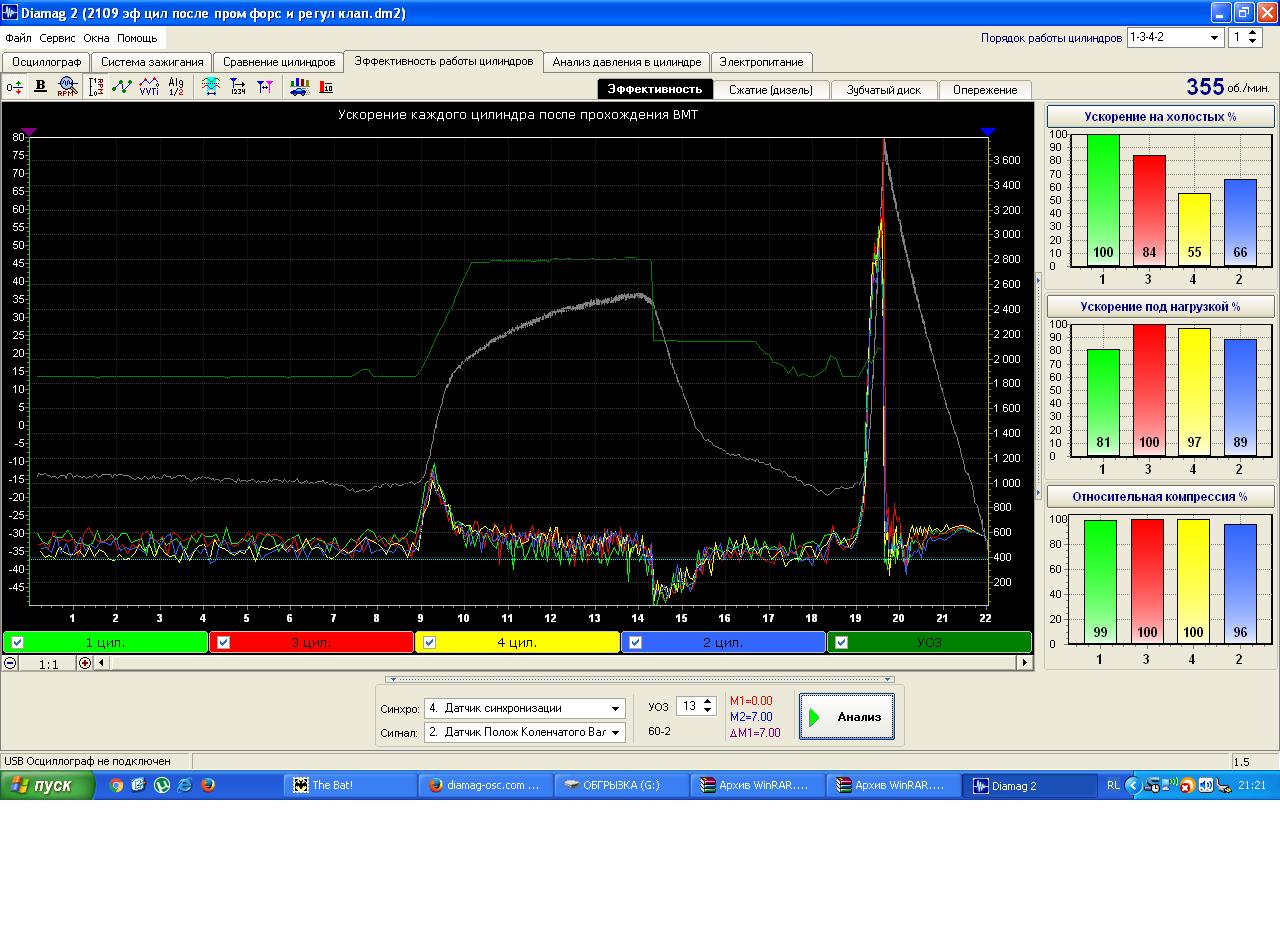Click the green connected-points line icon
The image size is (1280, 945).
click(x=122, y=87)
